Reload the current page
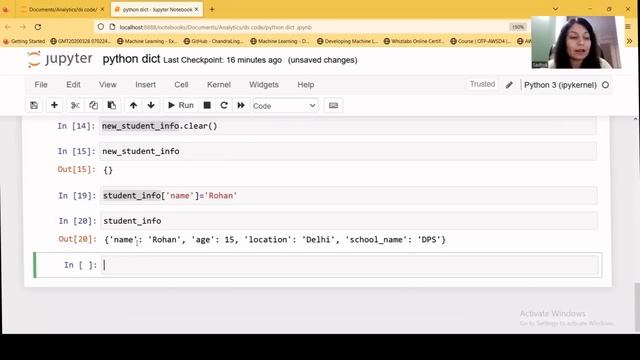 coord(38,27)
